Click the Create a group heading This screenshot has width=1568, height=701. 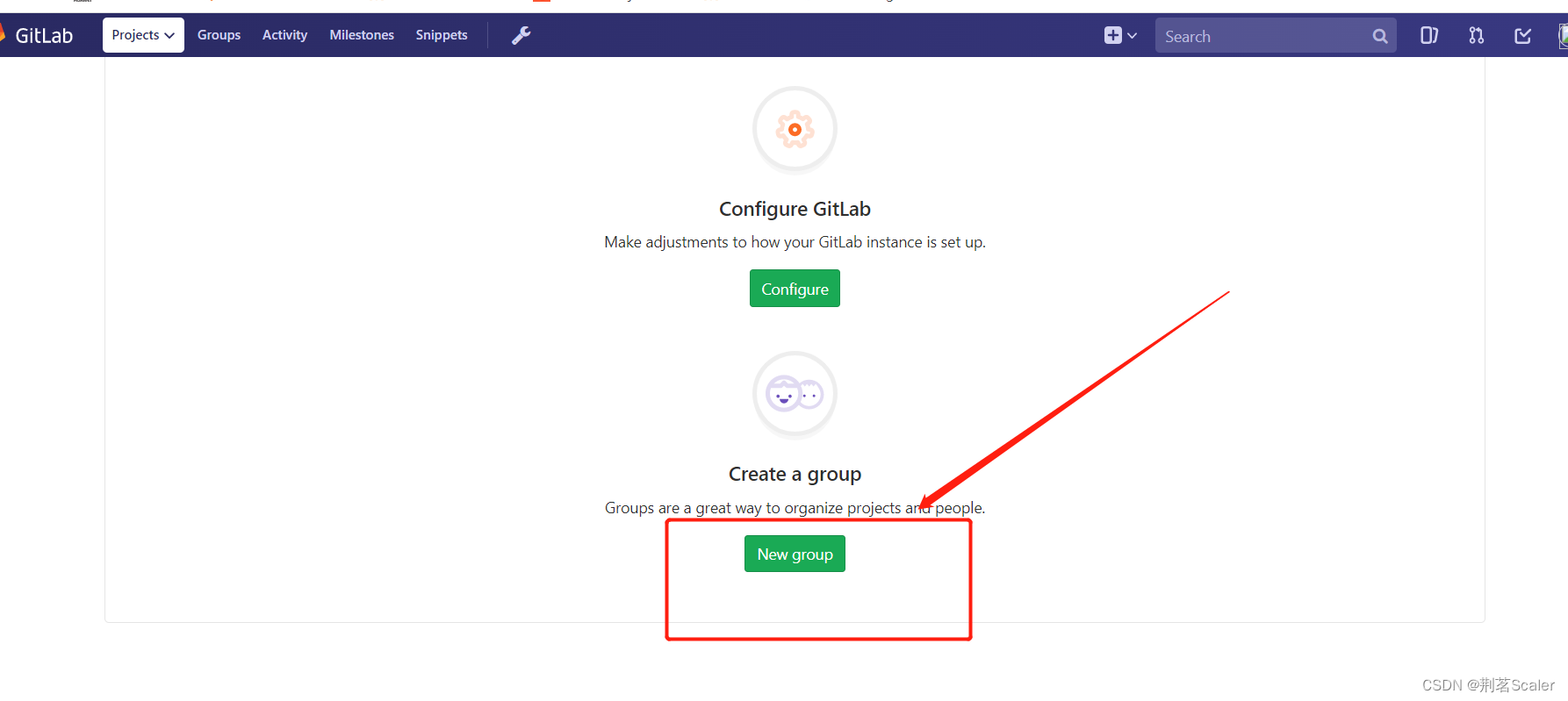pos(795,474)
